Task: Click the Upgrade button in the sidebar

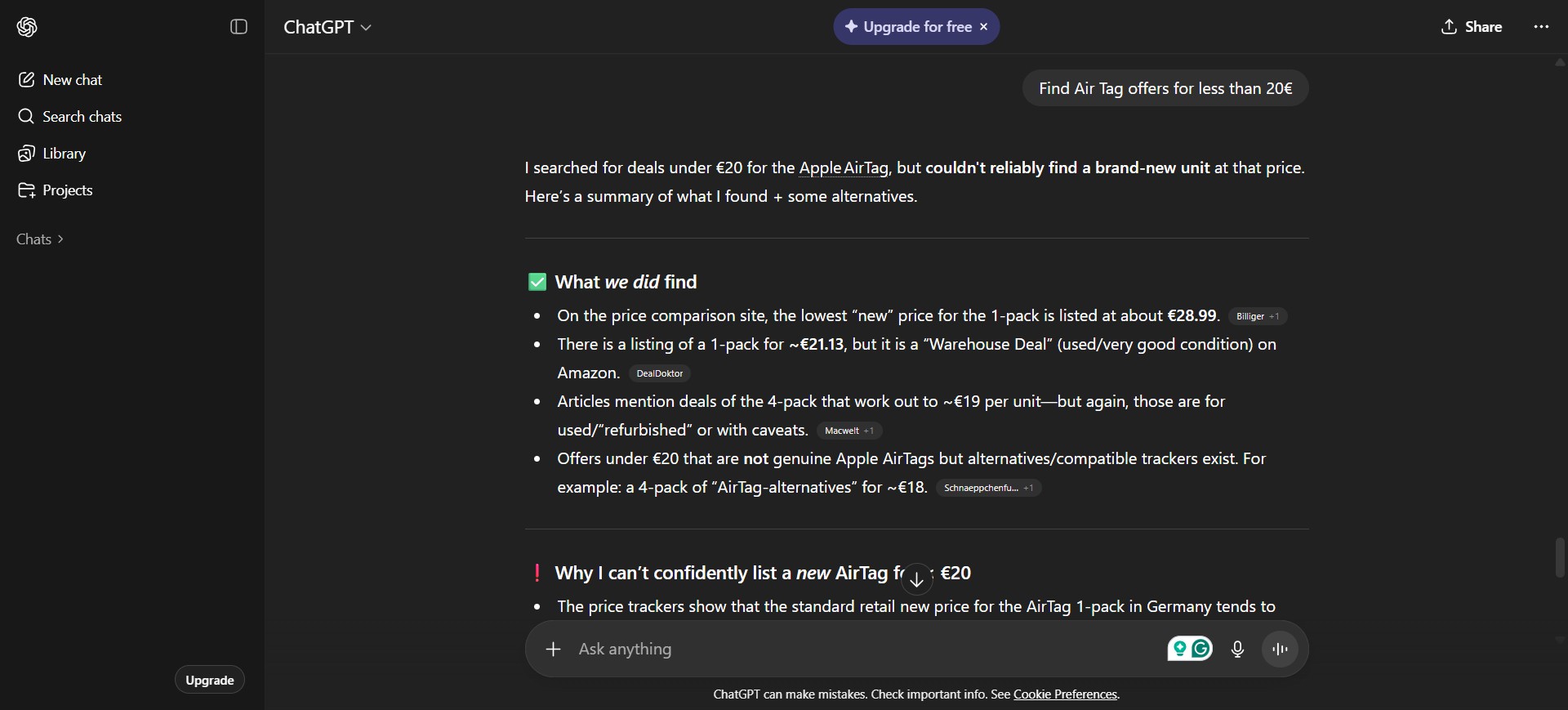Action: click(209, 679)
